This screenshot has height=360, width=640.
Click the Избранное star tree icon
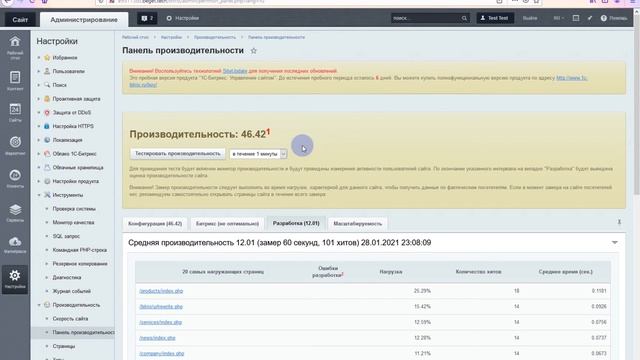(47, 58)
